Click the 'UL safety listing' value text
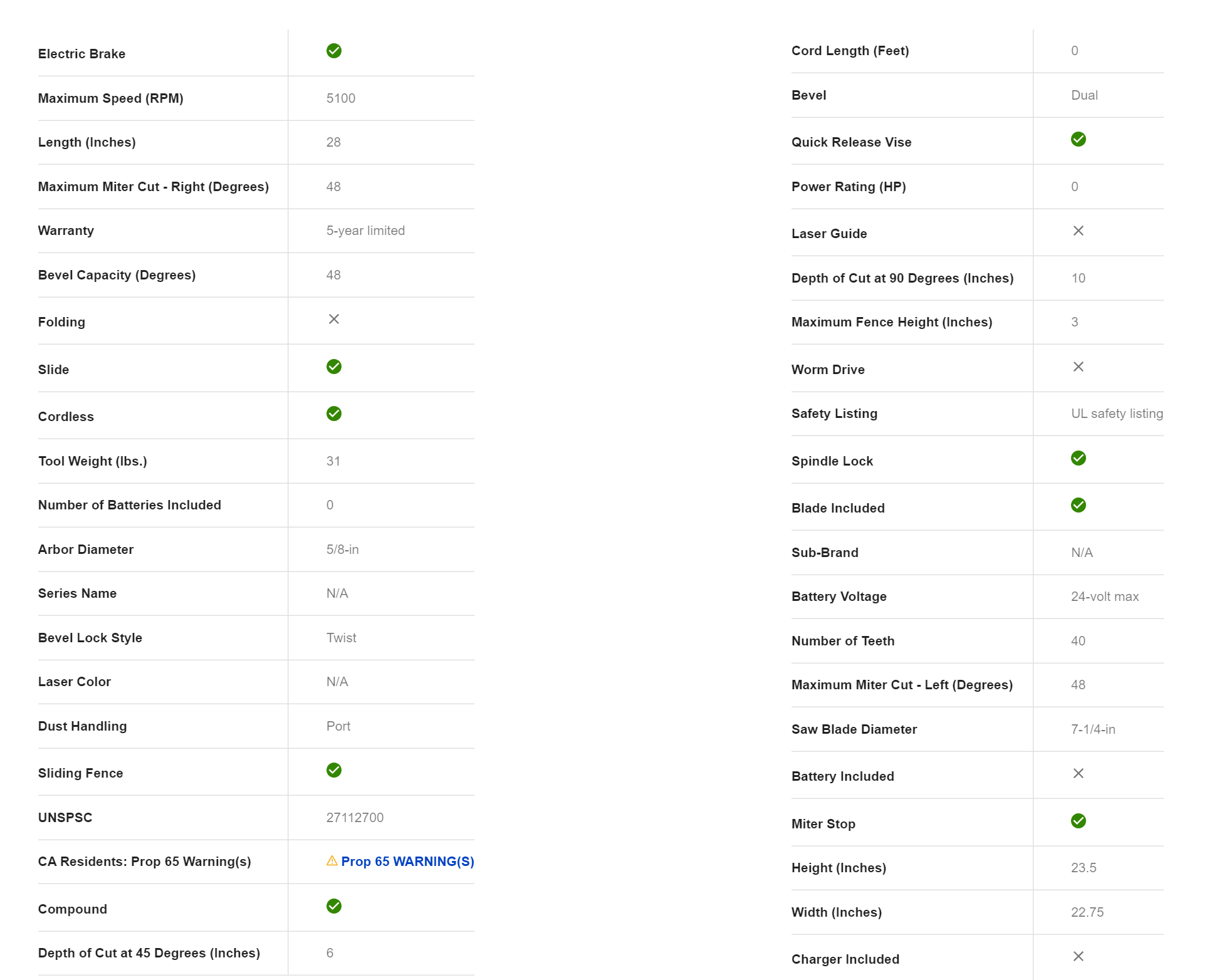This screenshot has width=1207, height=980. [x=1117, y=414]
